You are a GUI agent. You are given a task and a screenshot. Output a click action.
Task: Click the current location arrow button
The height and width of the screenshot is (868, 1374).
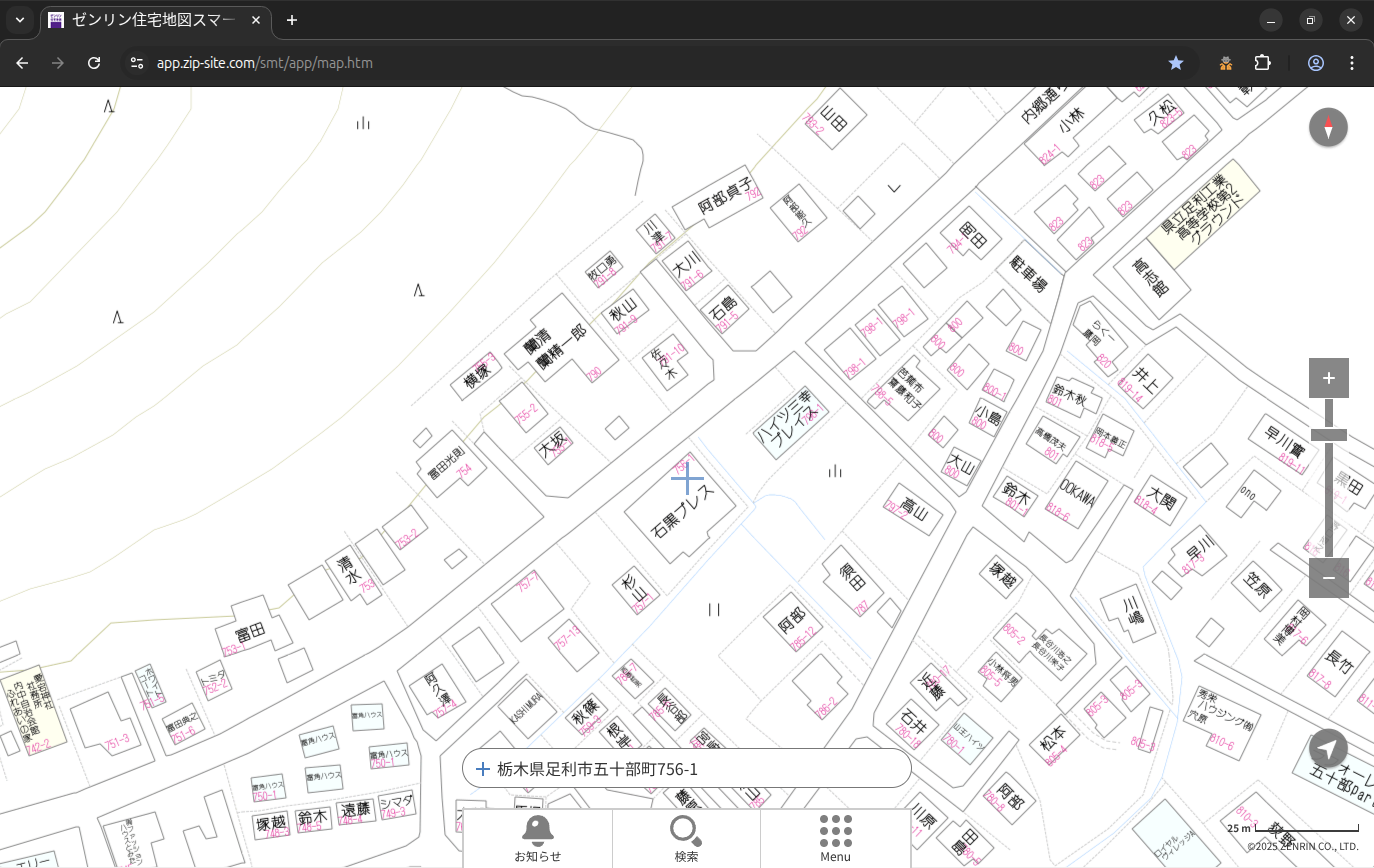pyautogui.click(x=1328, y=749)
